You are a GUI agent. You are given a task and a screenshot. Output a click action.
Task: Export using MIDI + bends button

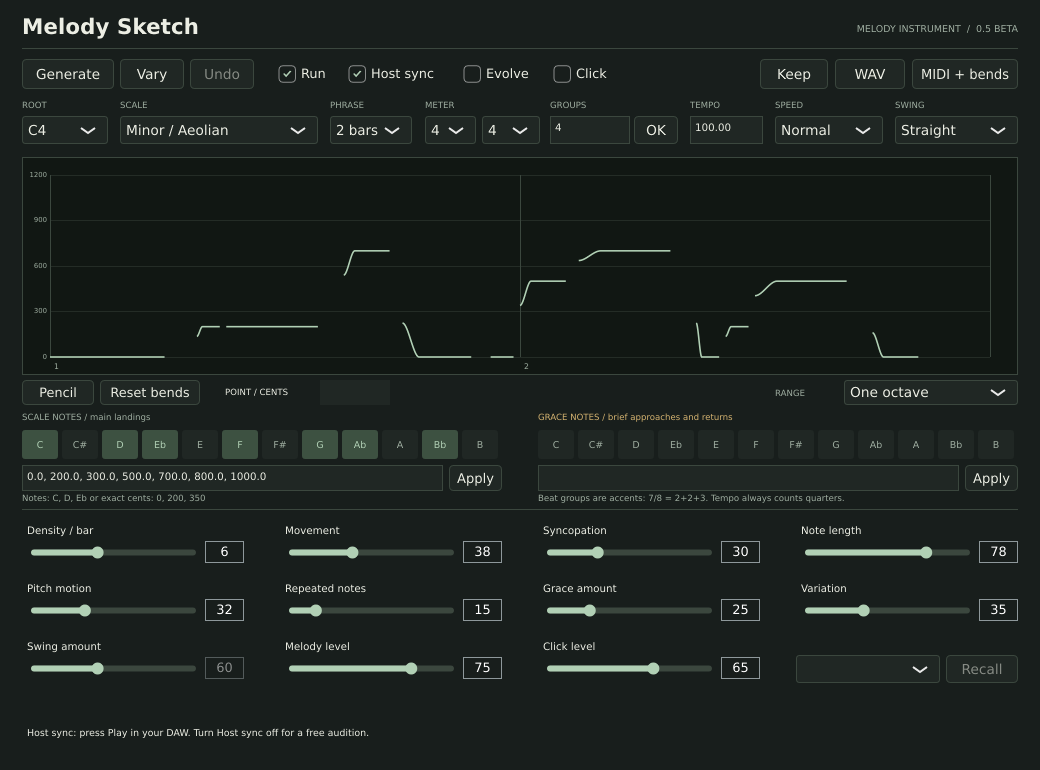(x=964, y=74)
